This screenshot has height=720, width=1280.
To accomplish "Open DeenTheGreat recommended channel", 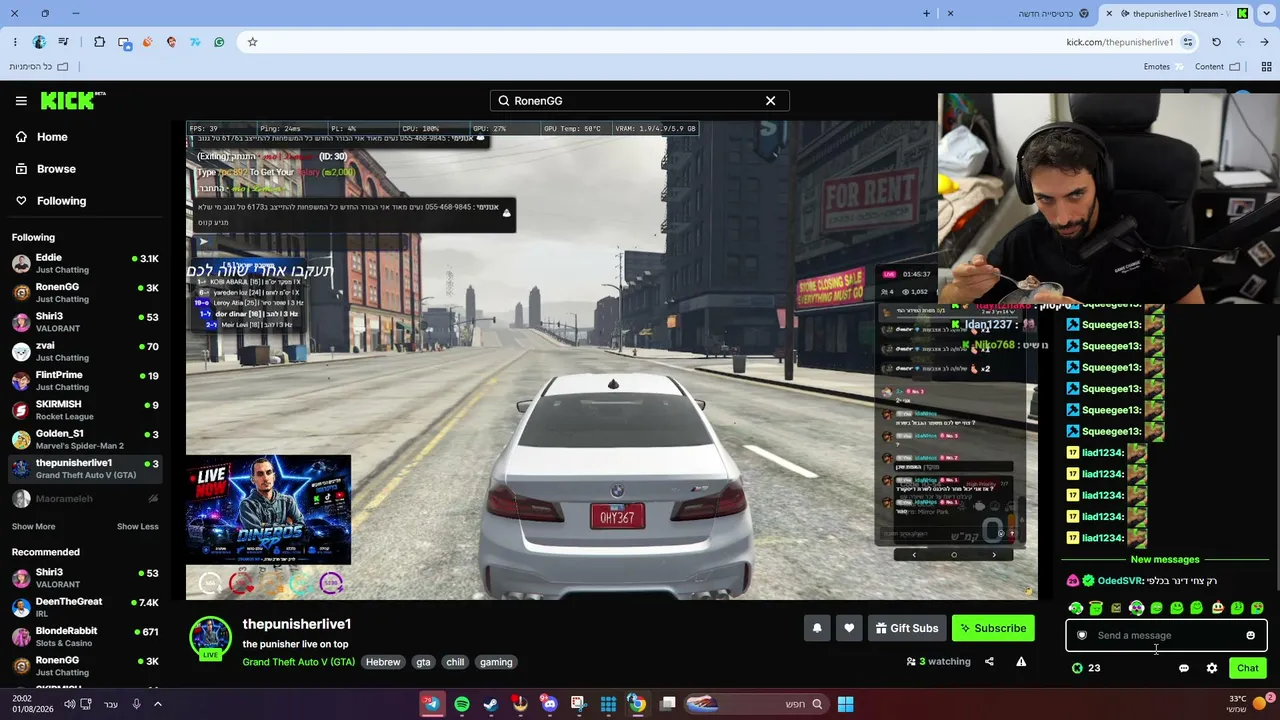I will click(85, 607).
